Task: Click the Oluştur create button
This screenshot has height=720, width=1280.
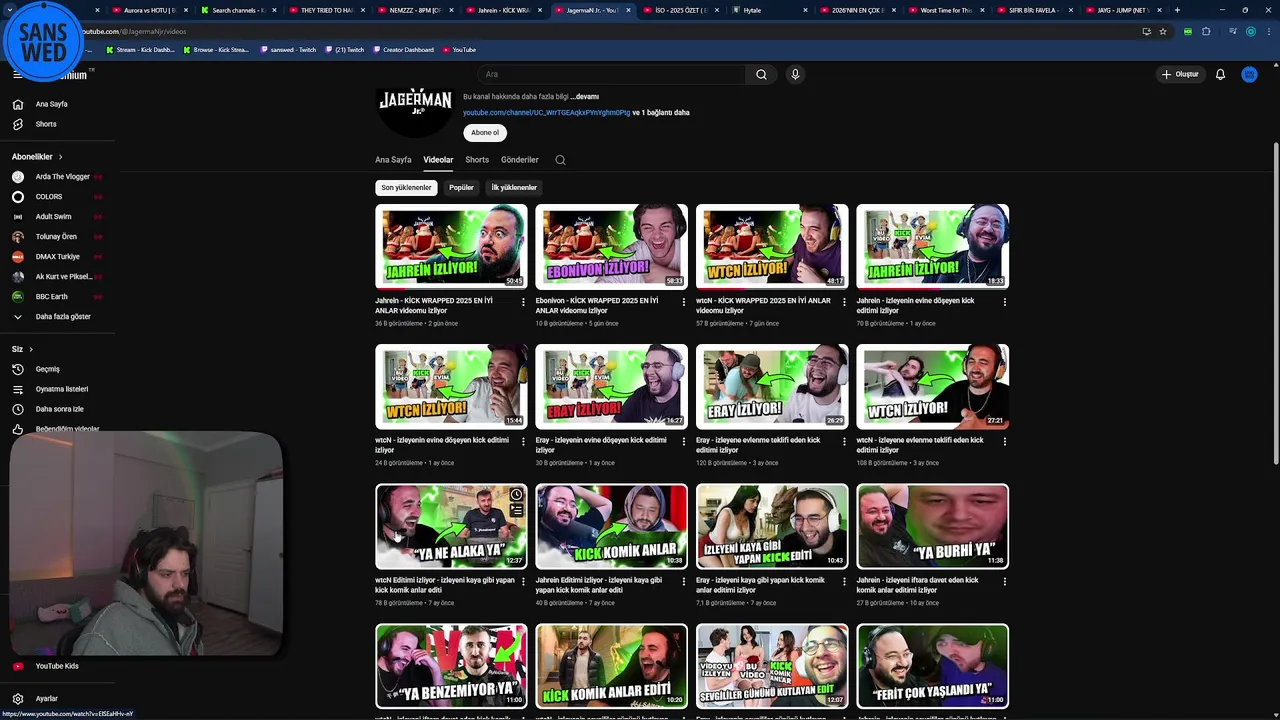Action: [1180, 74]
